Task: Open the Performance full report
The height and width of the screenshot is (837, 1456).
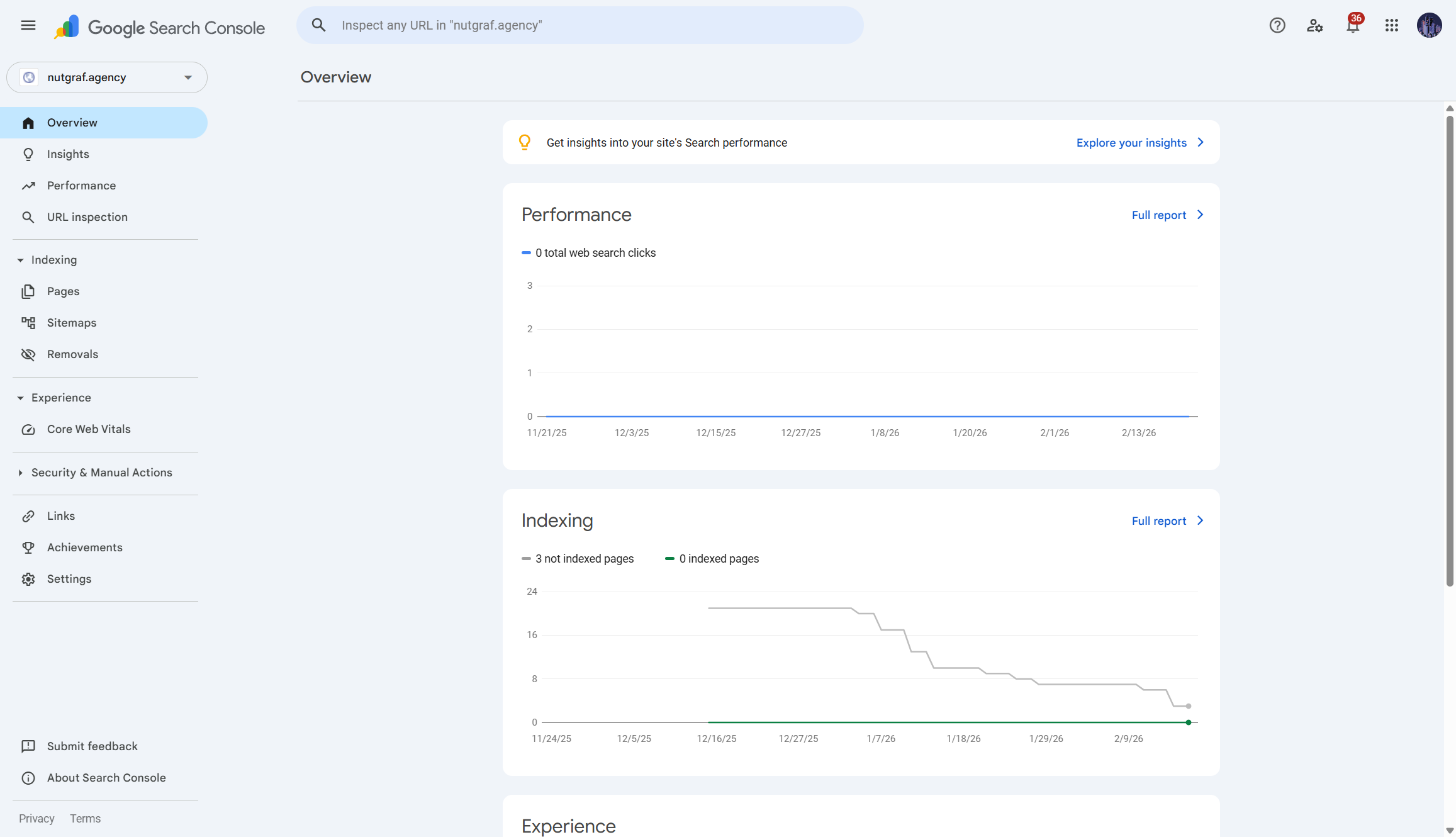Action: pos(1158,215)
